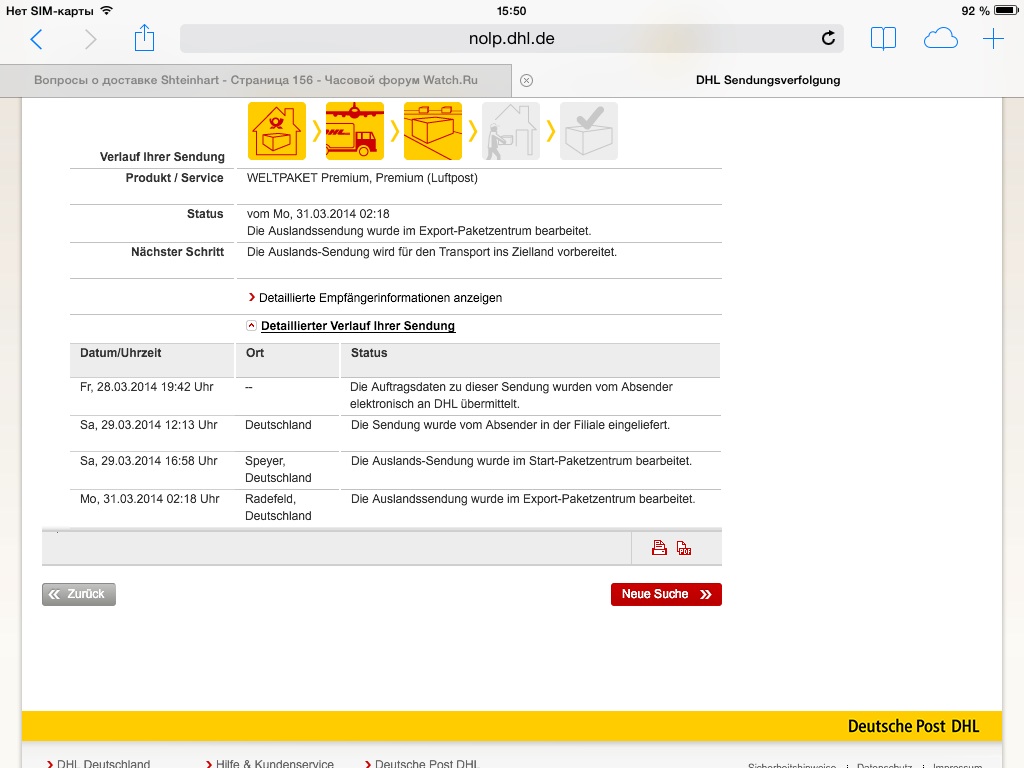Image resolution: width=1024 pixels, height=768 pixels.
Task: Switch to the Watch.Ru forum tab
Action: pyautogui.click(x=256, y=80)
